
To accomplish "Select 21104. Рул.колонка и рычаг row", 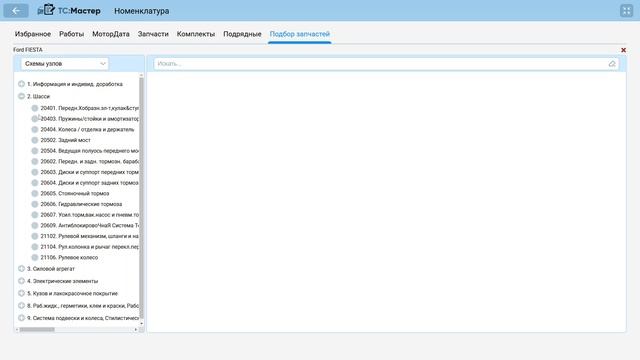I will coord(89,247).
